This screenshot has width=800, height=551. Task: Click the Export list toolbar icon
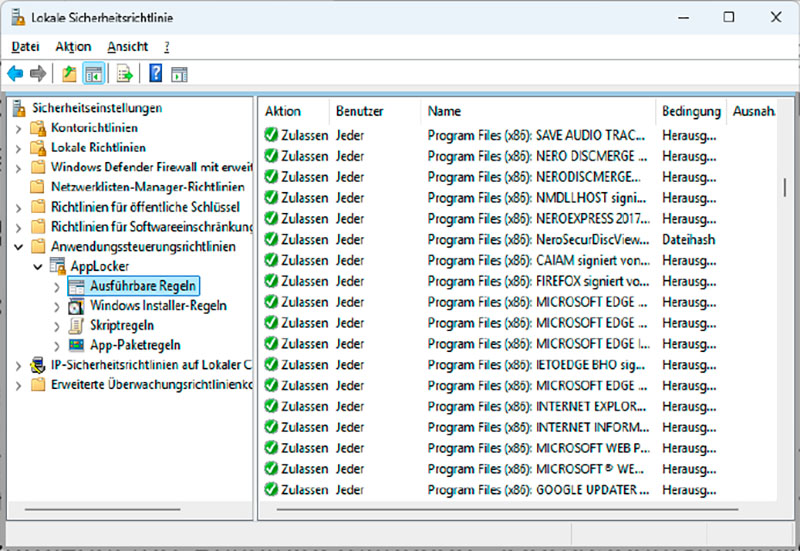click(125, 73)
